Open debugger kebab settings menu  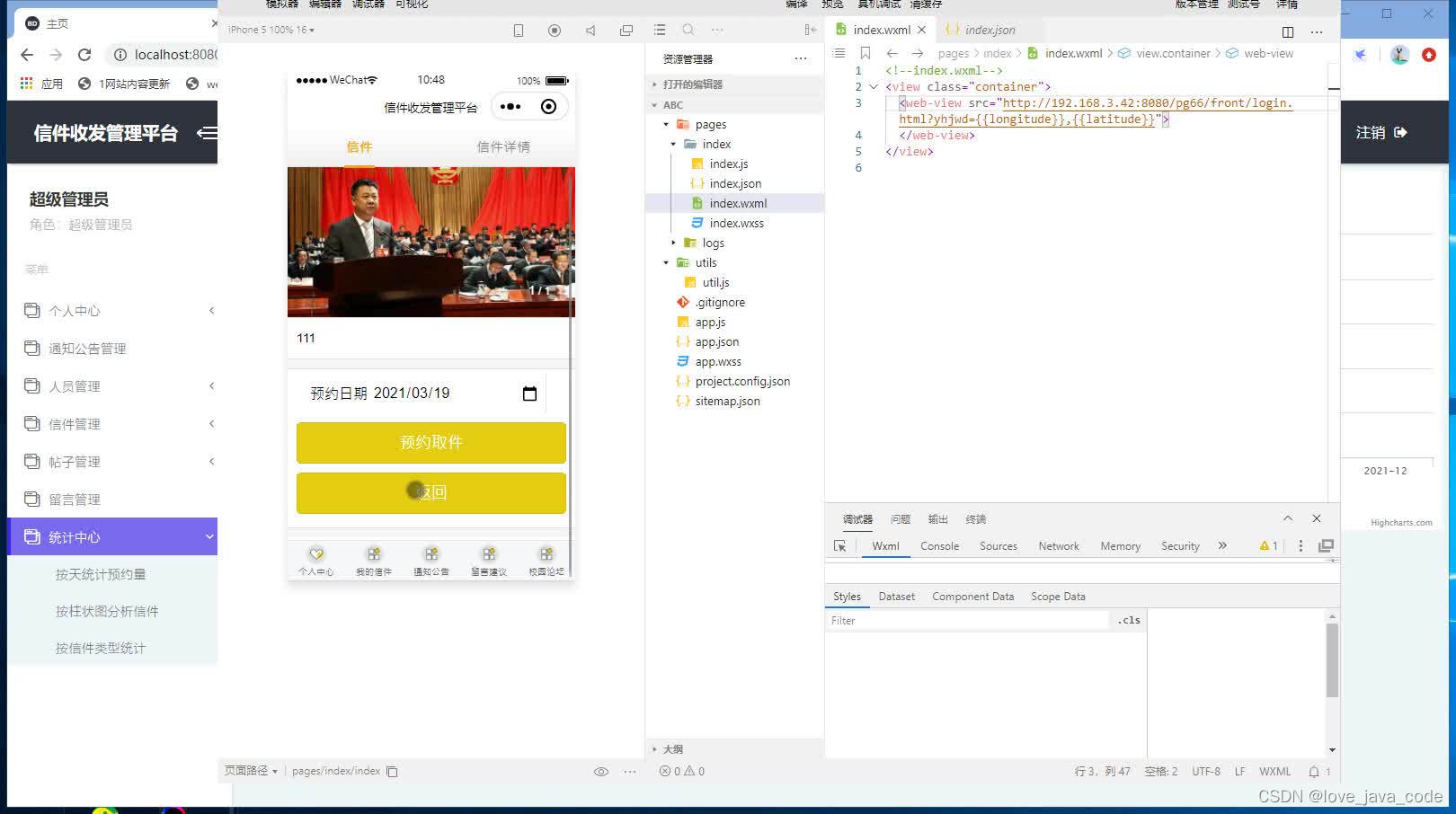click(x=1301, y=546)
